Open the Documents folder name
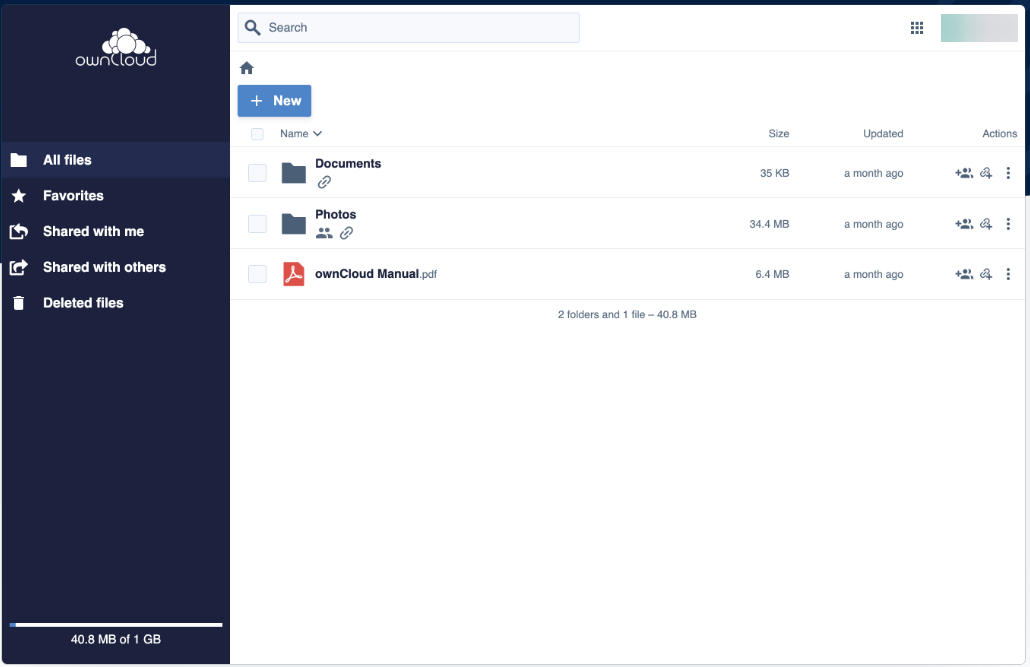Screen dimensions: 1030x667 (x=348, y=164)
